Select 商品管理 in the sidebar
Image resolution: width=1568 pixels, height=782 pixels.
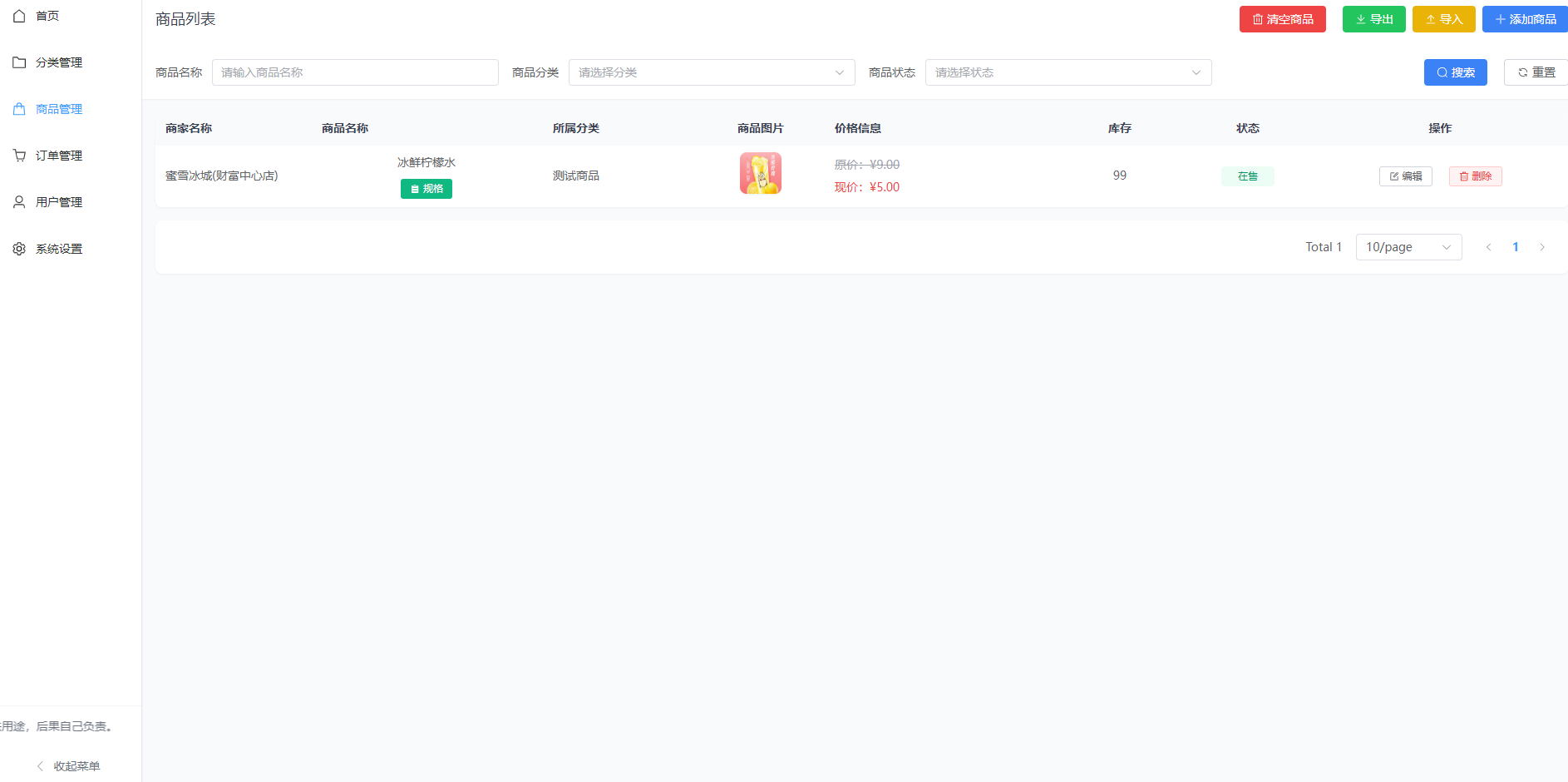click(x=71, y=109)
